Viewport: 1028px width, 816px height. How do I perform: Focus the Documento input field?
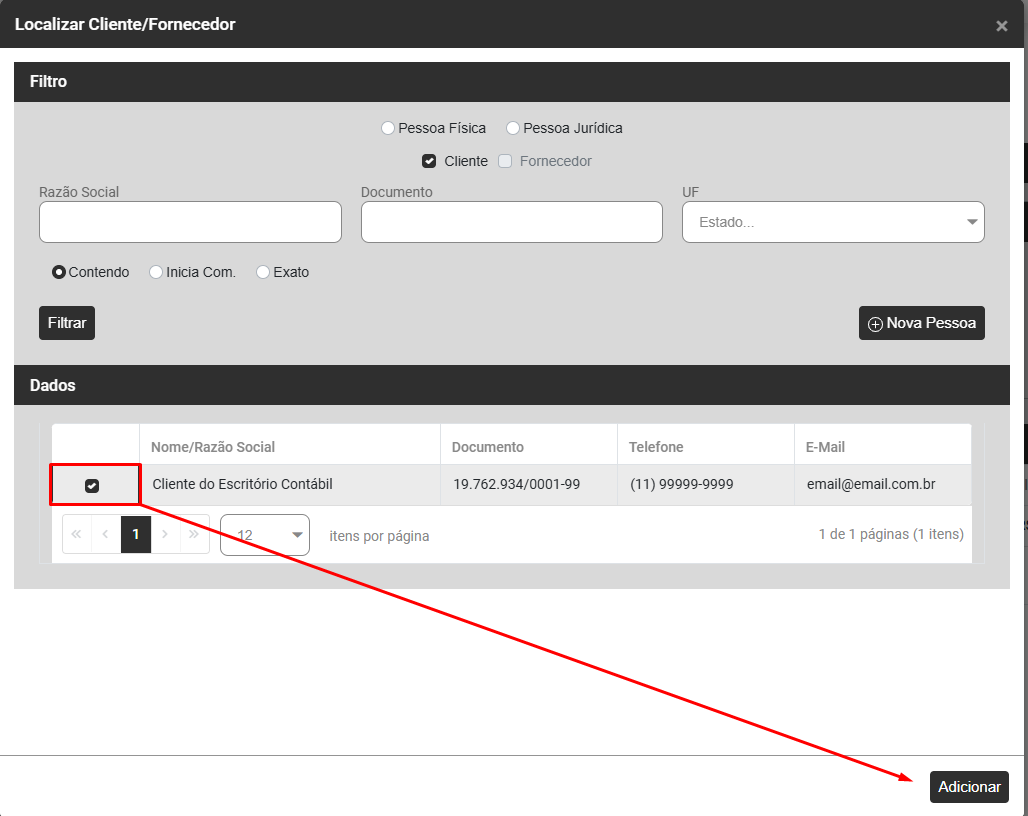[511, 222]
